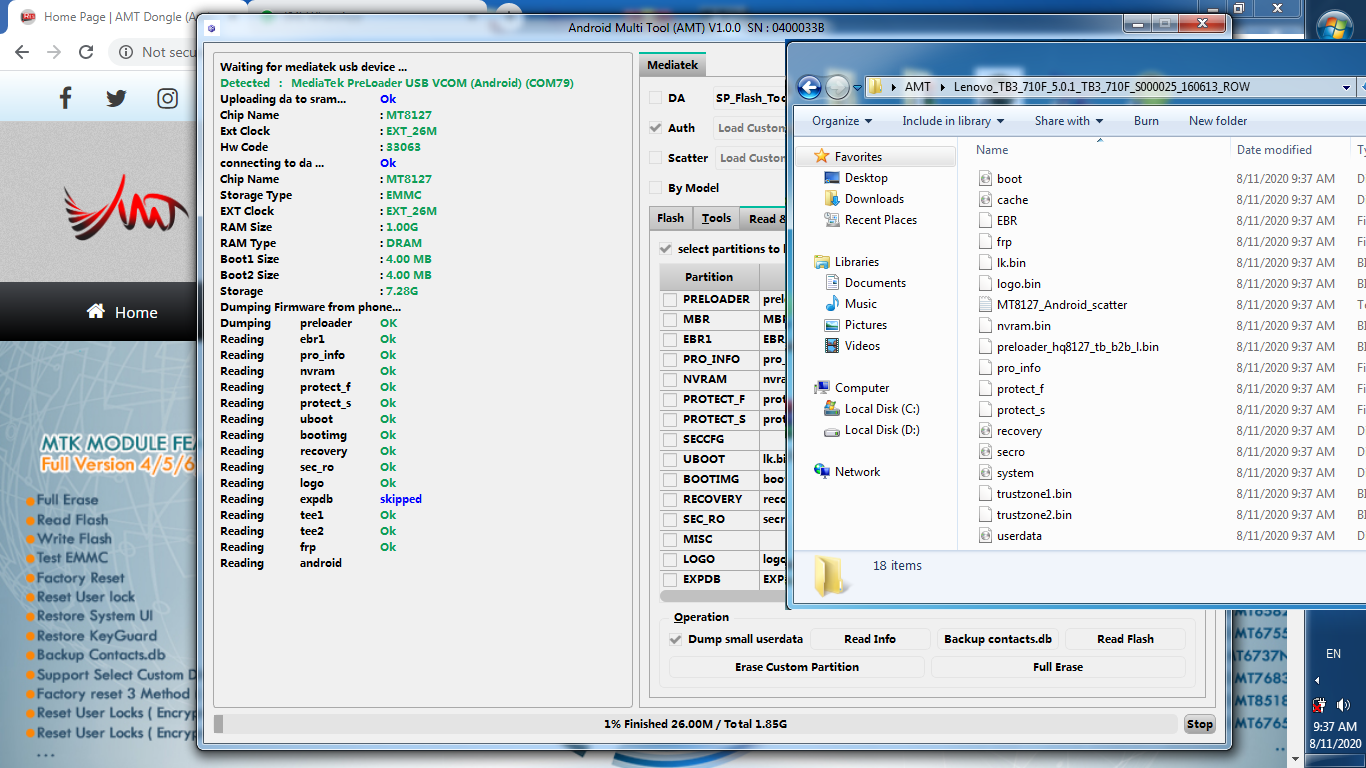
Task: Select Computer in the Explorer sidebar
Action: click(852, 388)
